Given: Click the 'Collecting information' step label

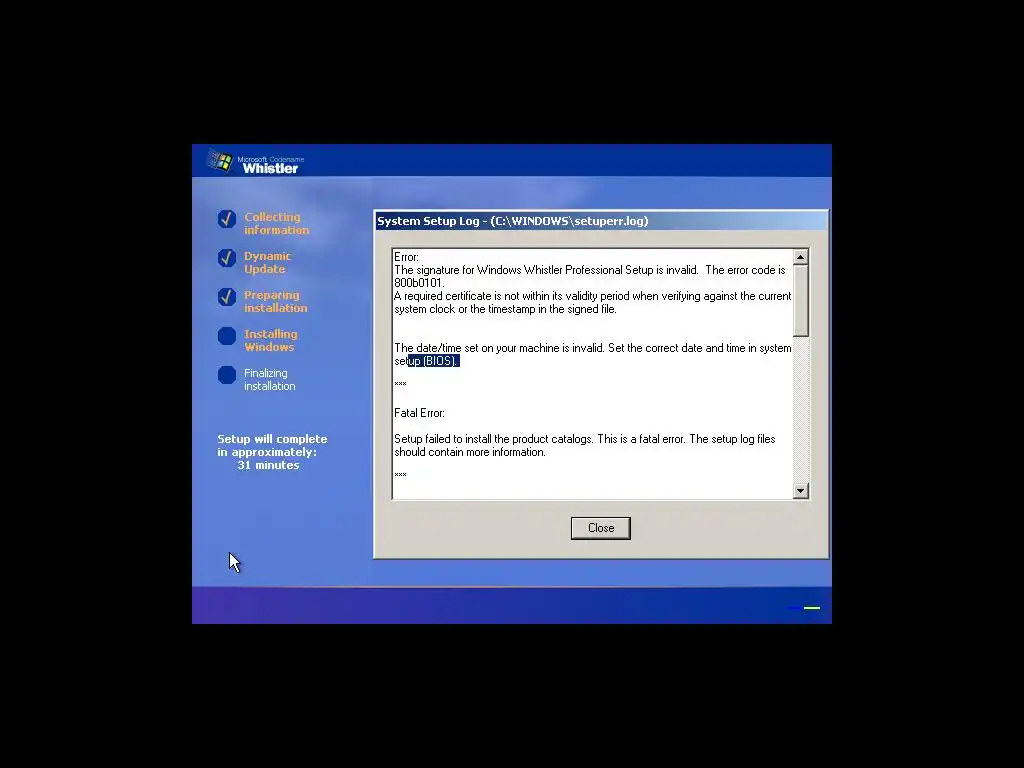Looking at the screenshot, I should tap(276, 223).
